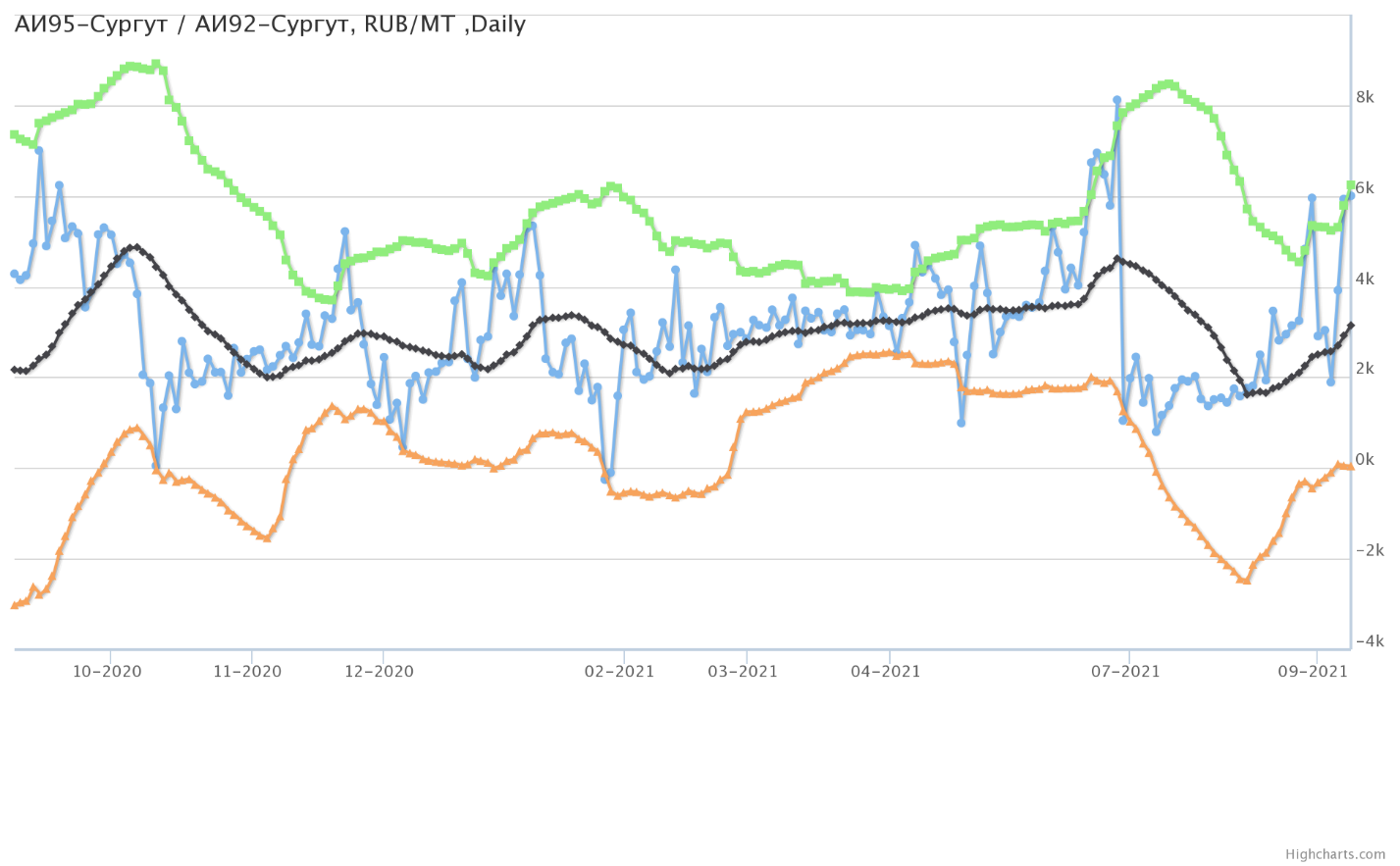Click the black line's peak near 10-2020
Screen dimensions: 1400x866
pos(135,248)
